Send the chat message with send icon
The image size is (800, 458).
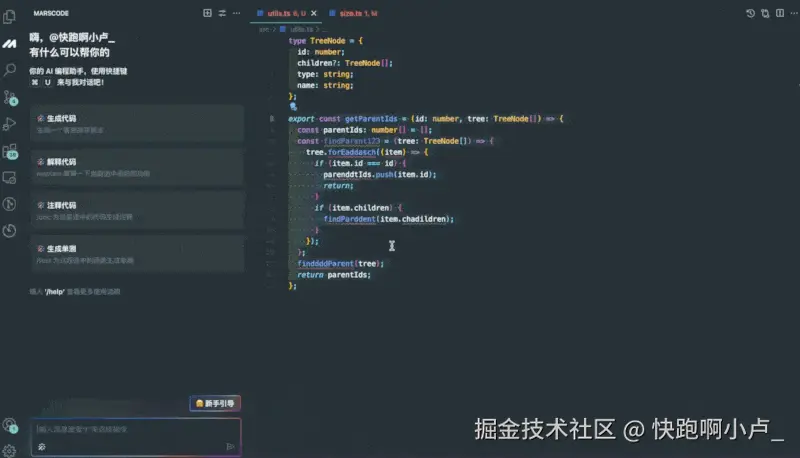tap(230, 447)
